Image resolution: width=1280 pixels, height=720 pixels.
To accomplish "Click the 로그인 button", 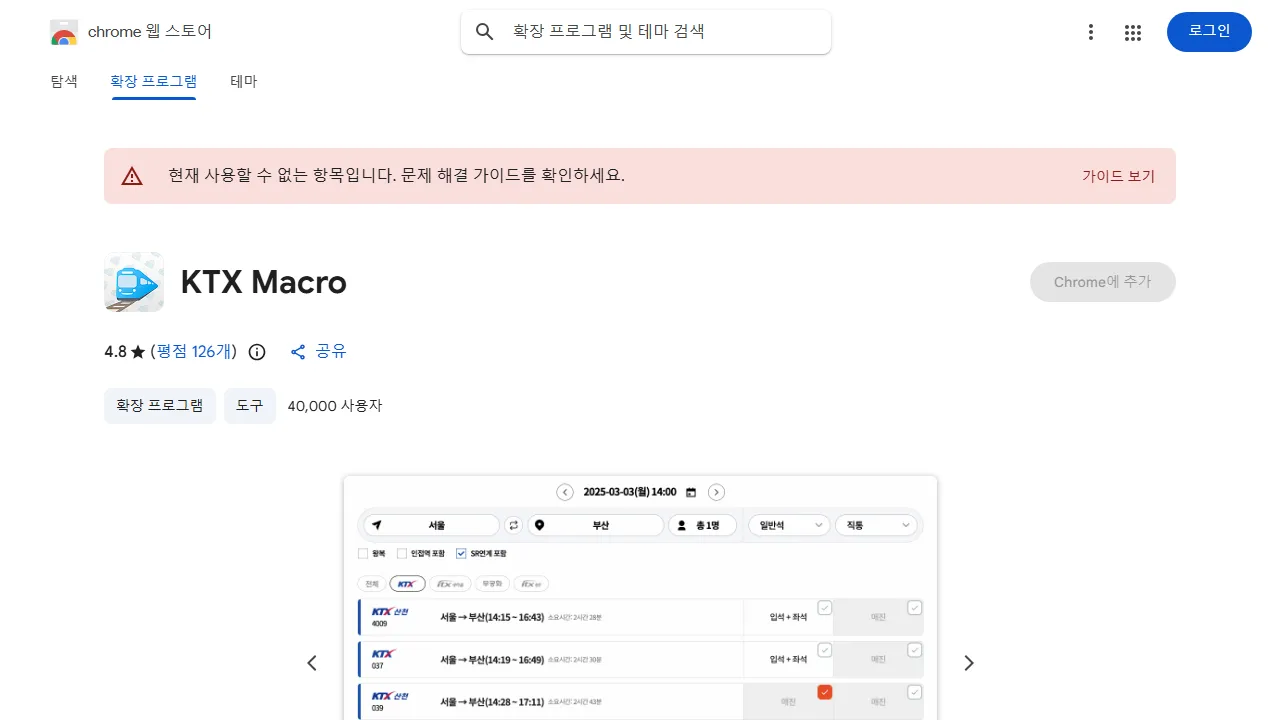I will [1208, 31].
